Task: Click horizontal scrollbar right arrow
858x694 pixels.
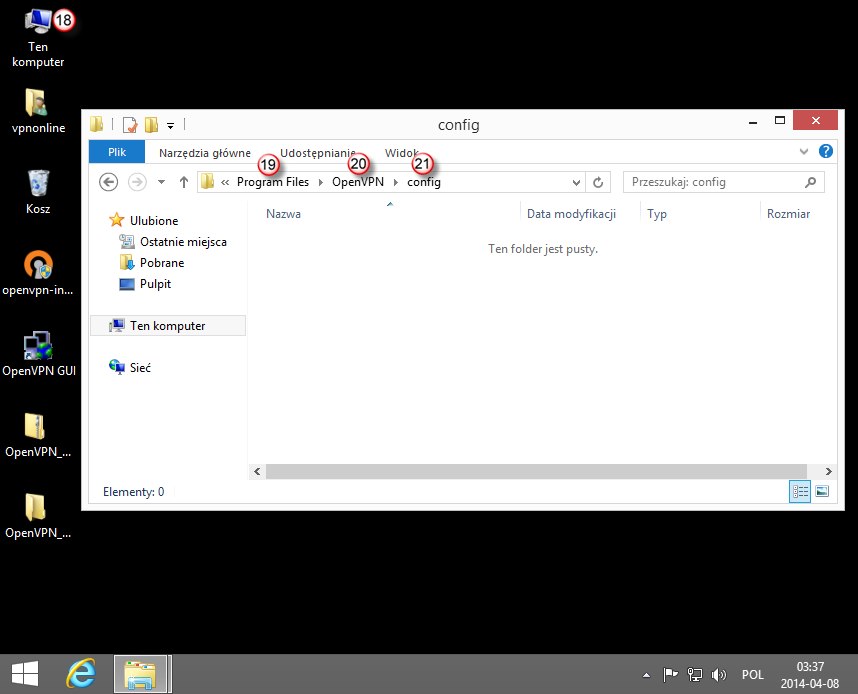Action: pyautogui.click(x=828, y=471)
